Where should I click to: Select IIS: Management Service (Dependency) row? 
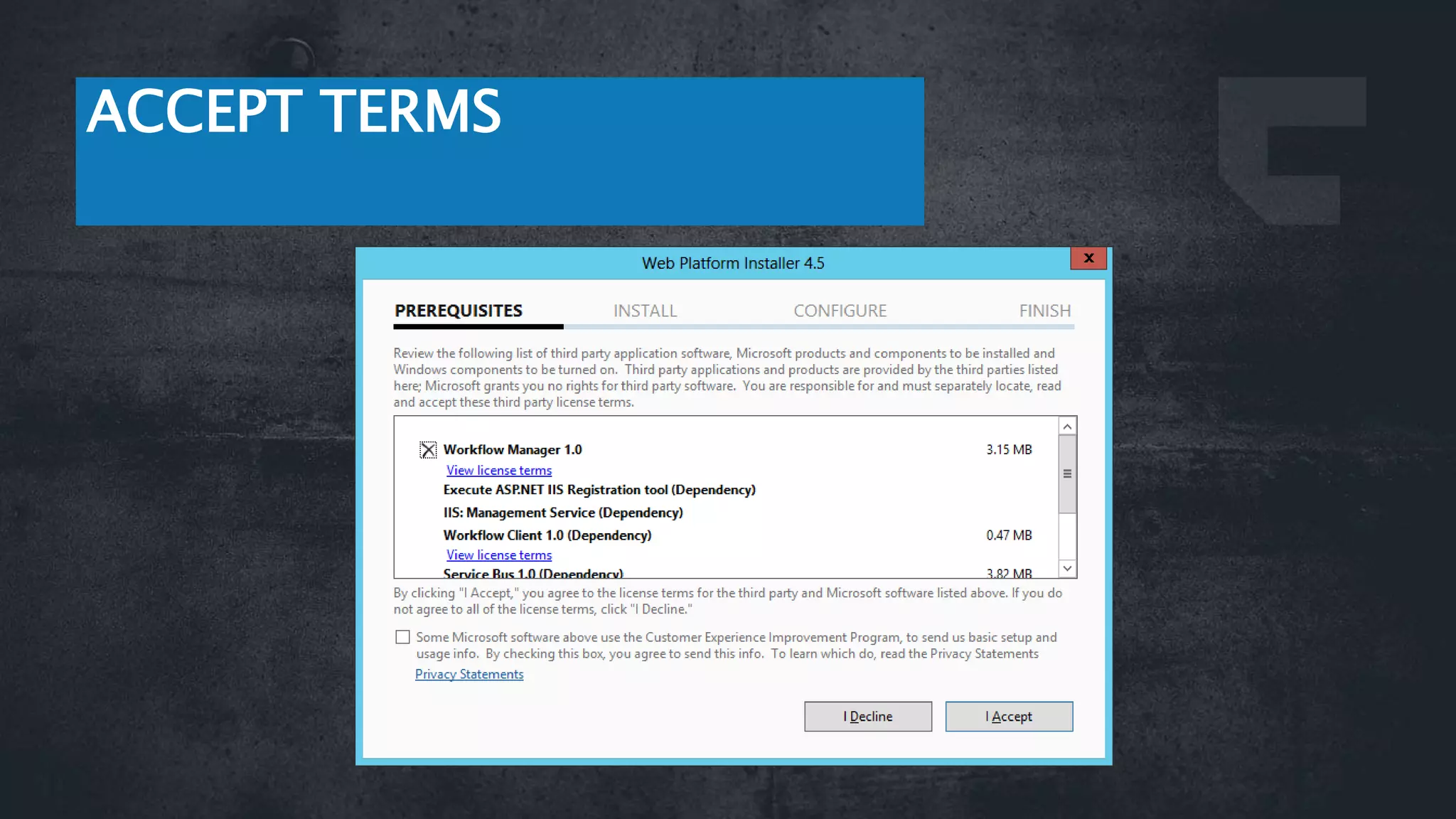point(563,513)
